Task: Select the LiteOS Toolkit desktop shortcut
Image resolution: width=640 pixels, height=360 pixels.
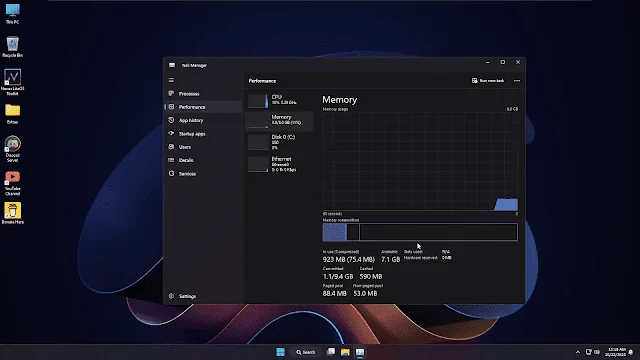Action: point(12,82)
